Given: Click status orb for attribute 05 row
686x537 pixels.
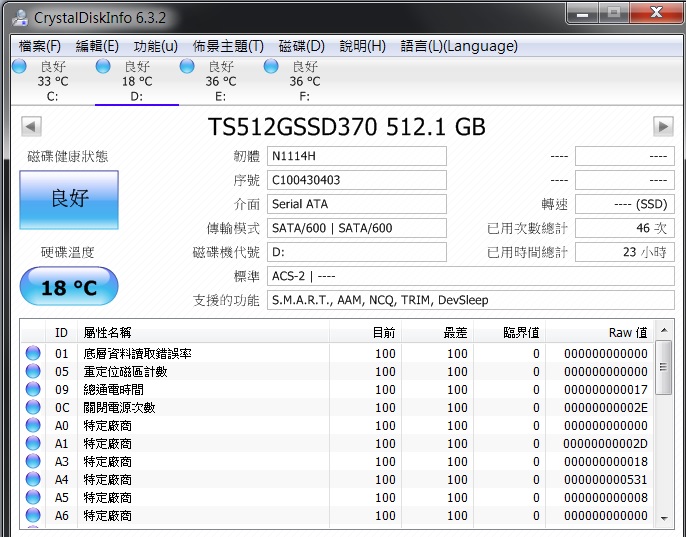Looking at the screenshot, I should pos(33,371).
